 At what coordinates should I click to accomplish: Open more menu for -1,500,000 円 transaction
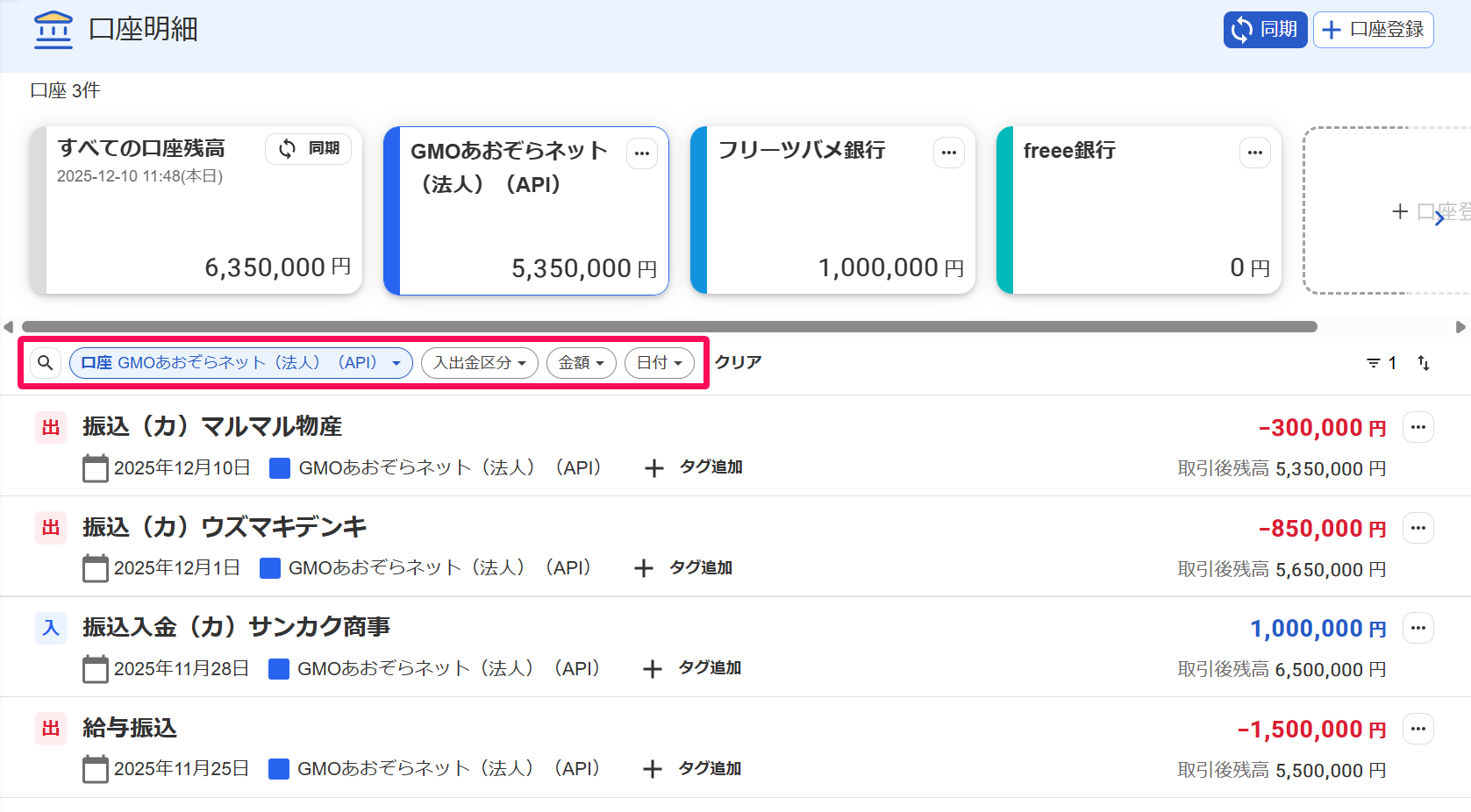click(1418, 729)
